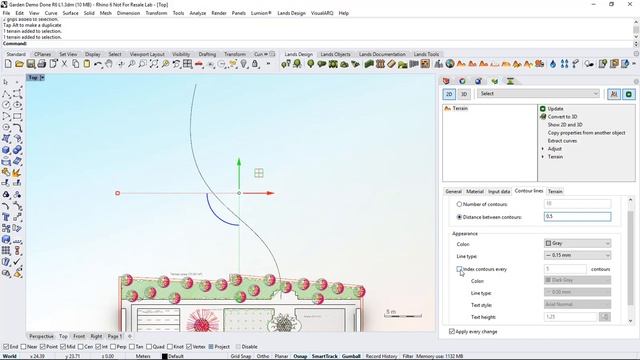Screen dimensions: 640x360
Task: Open the Gray color dropdown
Action: coord(578,243)
